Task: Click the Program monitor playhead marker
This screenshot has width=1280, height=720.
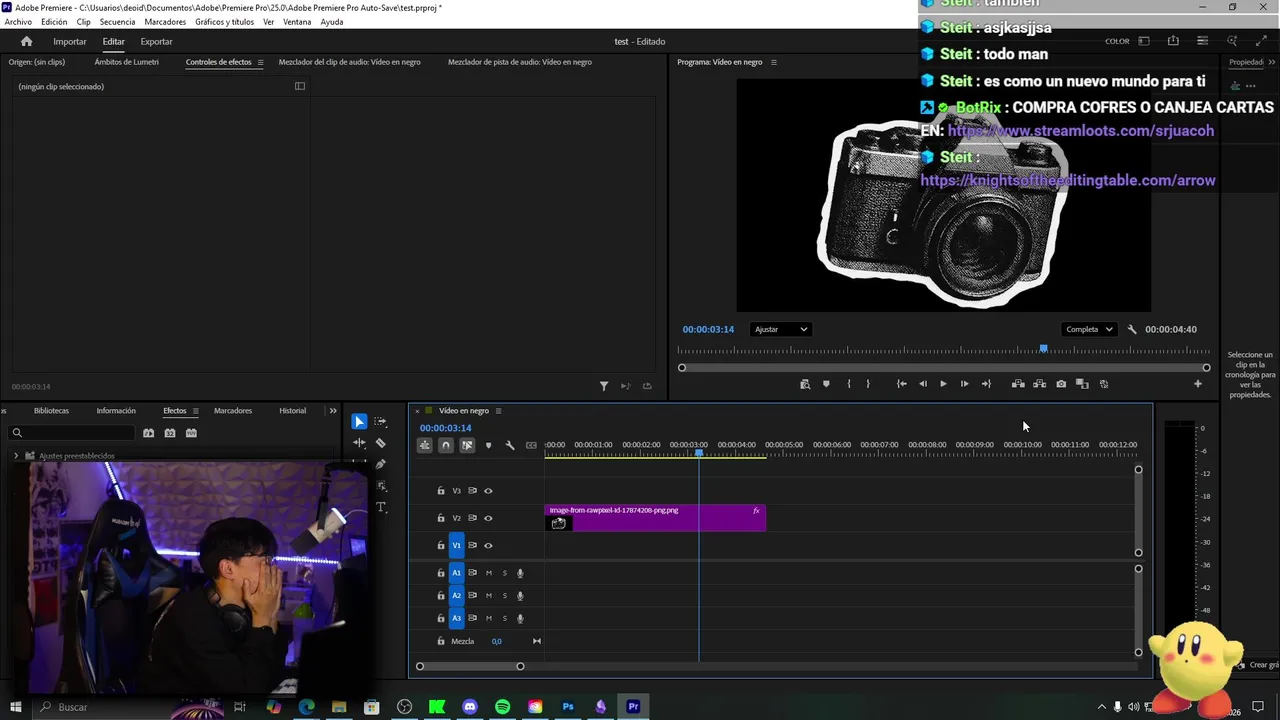Action: coord(1043,349)
